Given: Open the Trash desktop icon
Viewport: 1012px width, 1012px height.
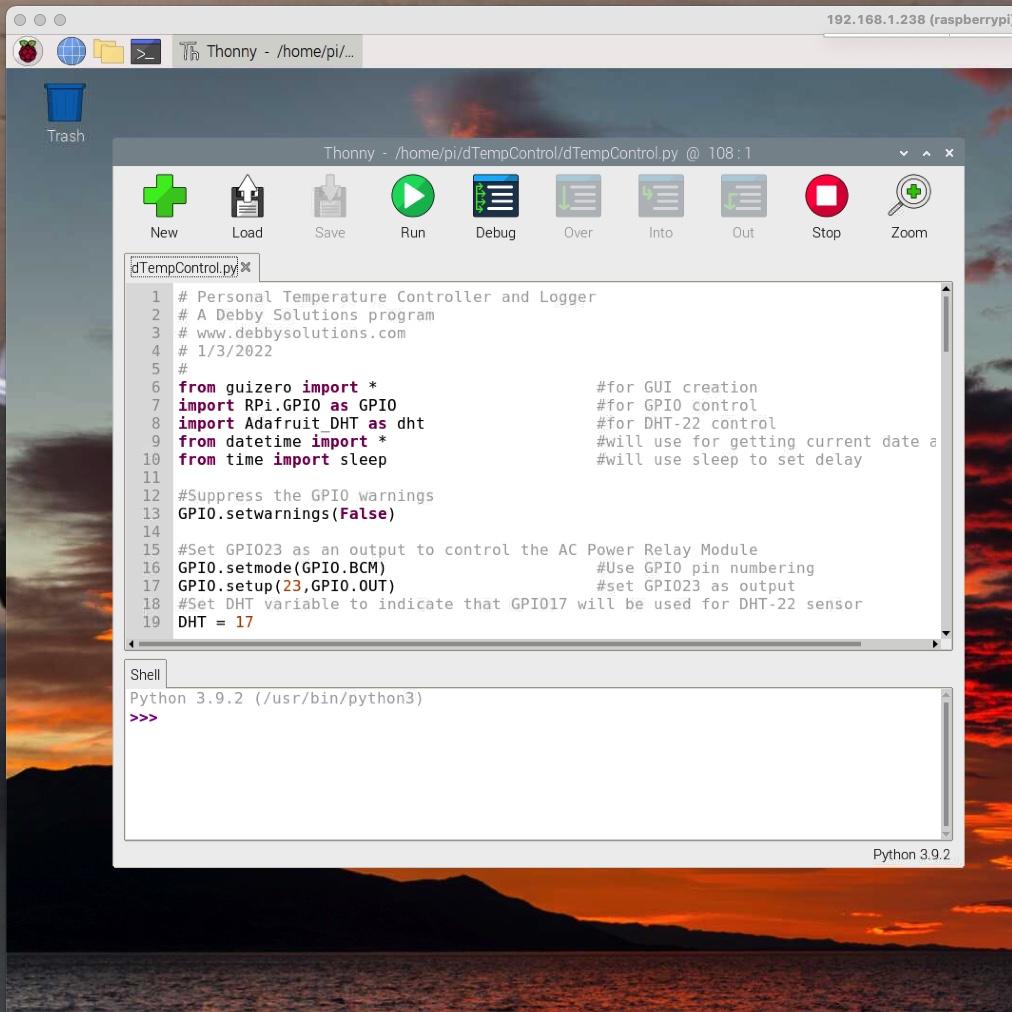Looking at the screenshot, I should (x=65, y=114).
